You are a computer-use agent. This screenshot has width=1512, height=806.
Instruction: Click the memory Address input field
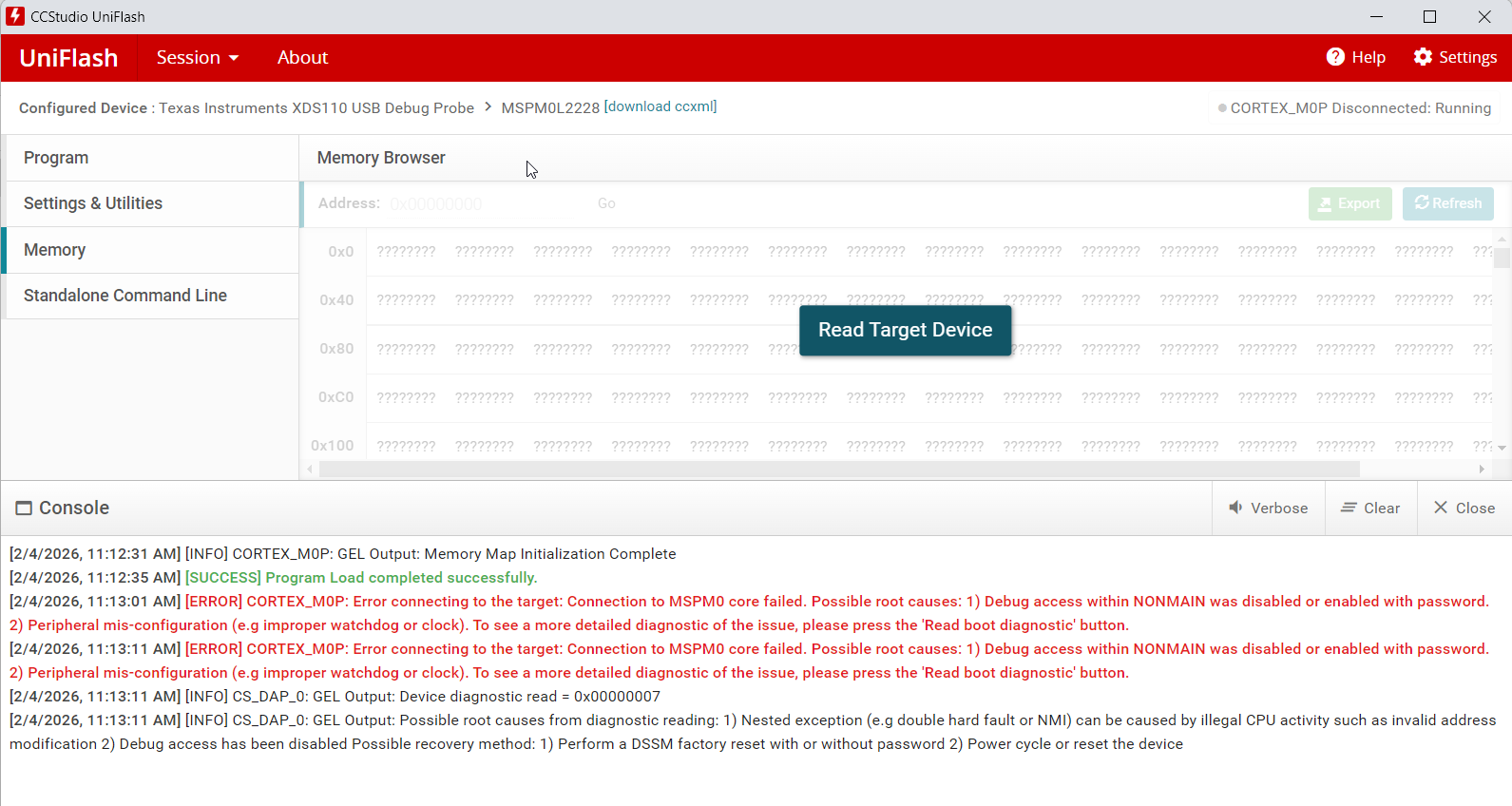(485, 203)
